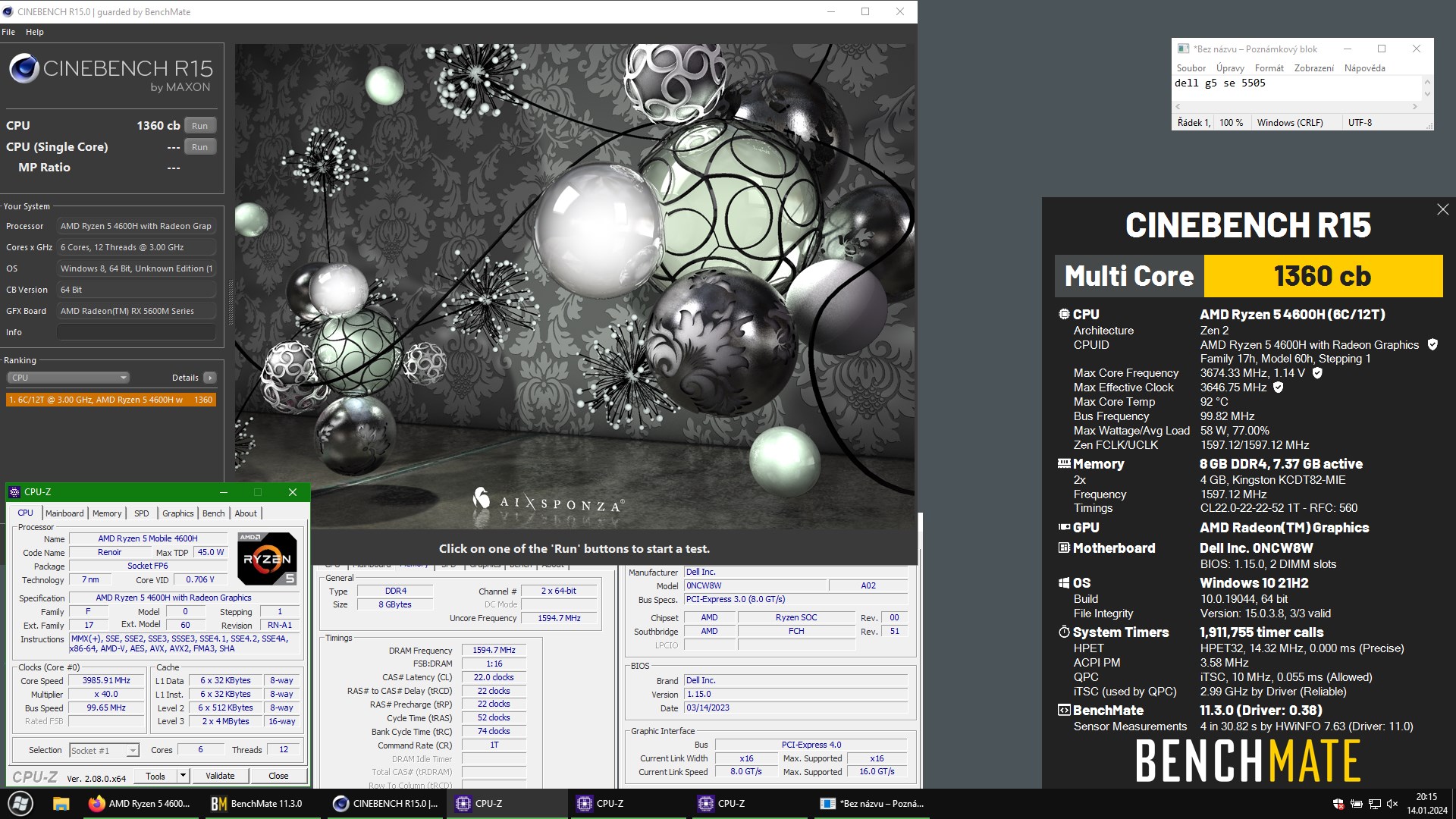This screenshot has height=819, width=1456.
Task: Click the verified shield next to Max Effective Clock
Action: click(x=1278, y=388)
